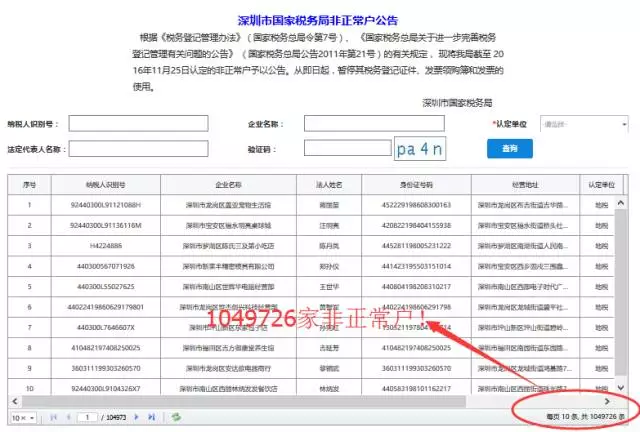Go to the previous results page
The image size is (640, 432).
click(69, 417)
